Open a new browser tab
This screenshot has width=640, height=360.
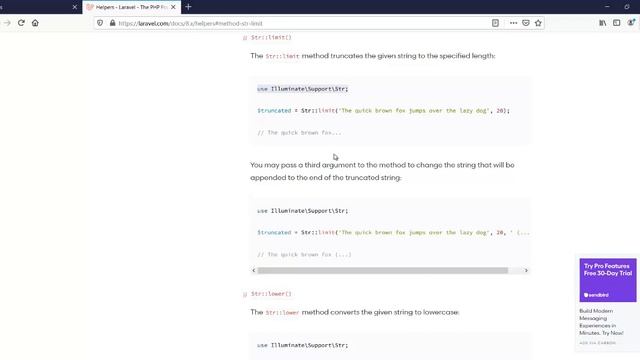pyautogui.click(x=188, y=7)
